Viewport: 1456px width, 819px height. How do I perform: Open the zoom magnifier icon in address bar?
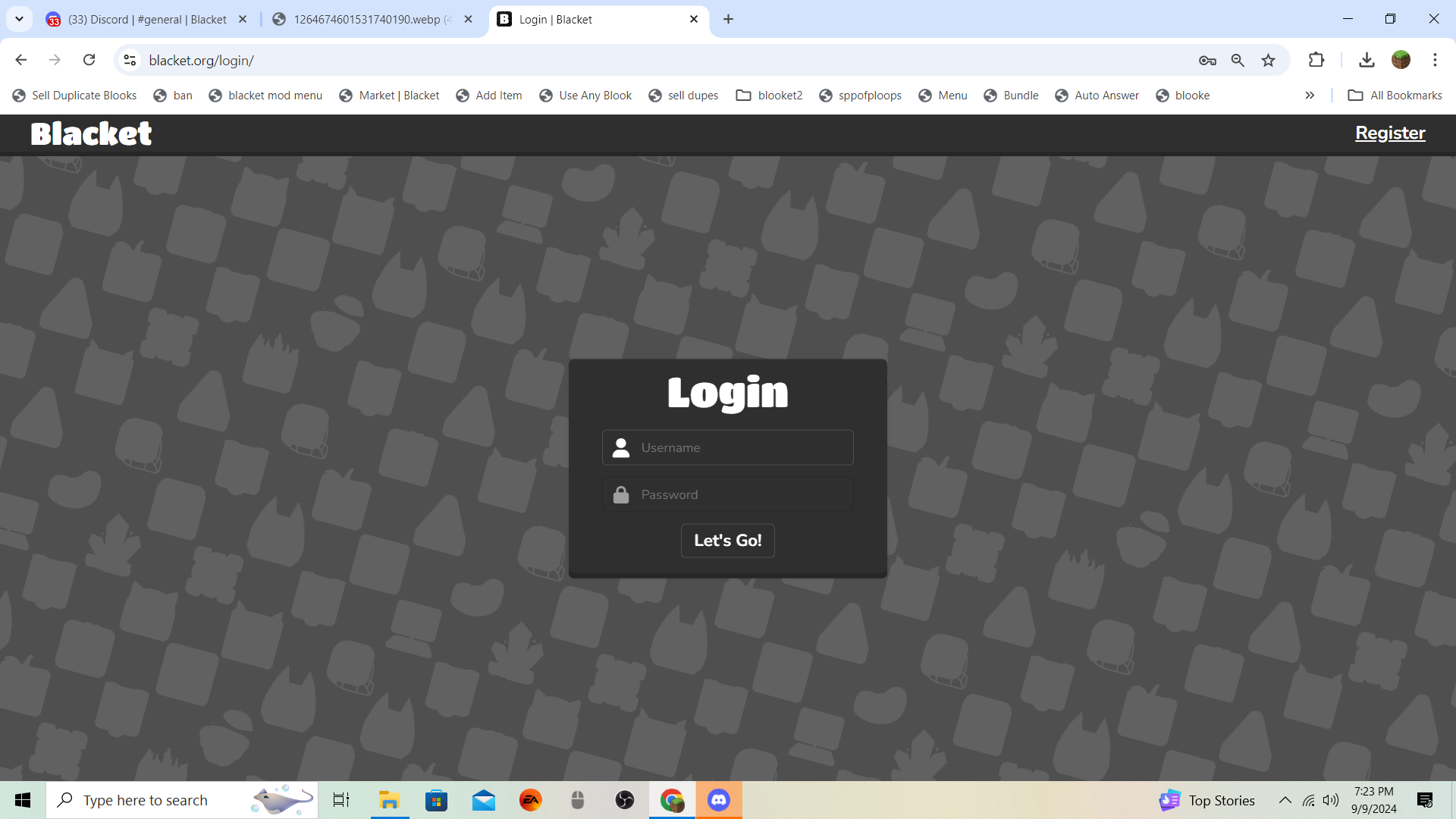pyautogui.click(x=1238, y=61)
